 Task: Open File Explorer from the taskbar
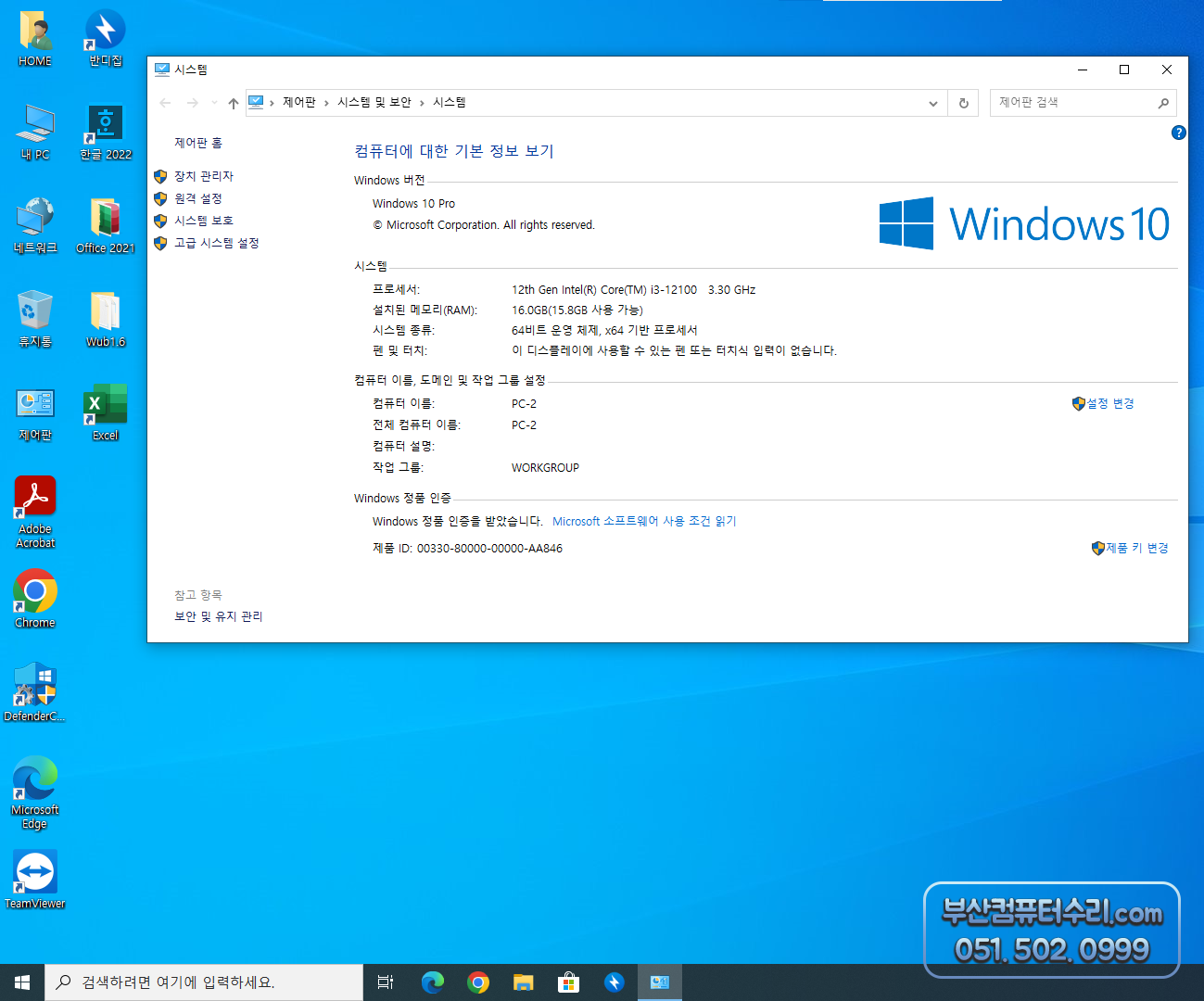click(524, 982)
